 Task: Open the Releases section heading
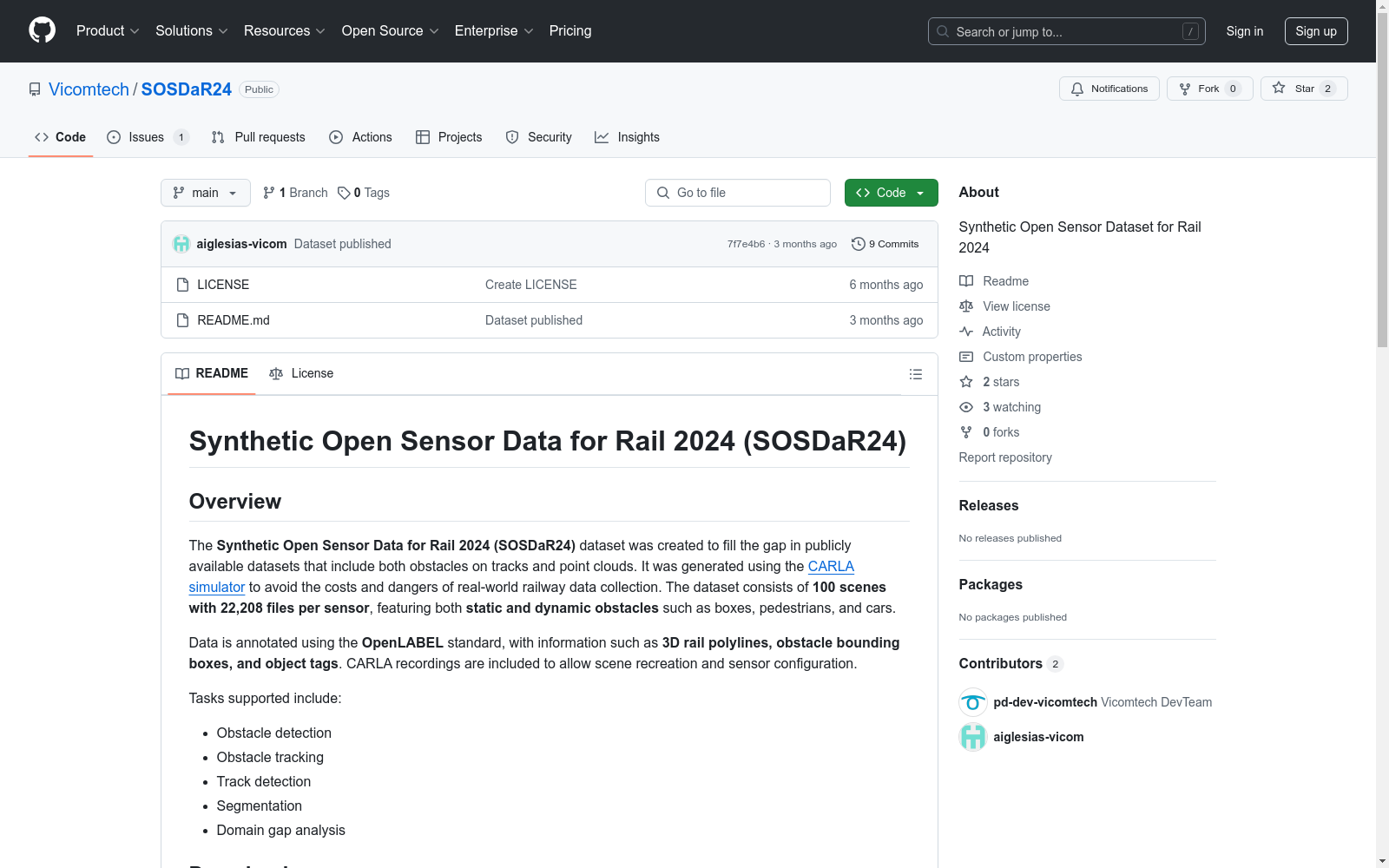(x=989, y=506)
